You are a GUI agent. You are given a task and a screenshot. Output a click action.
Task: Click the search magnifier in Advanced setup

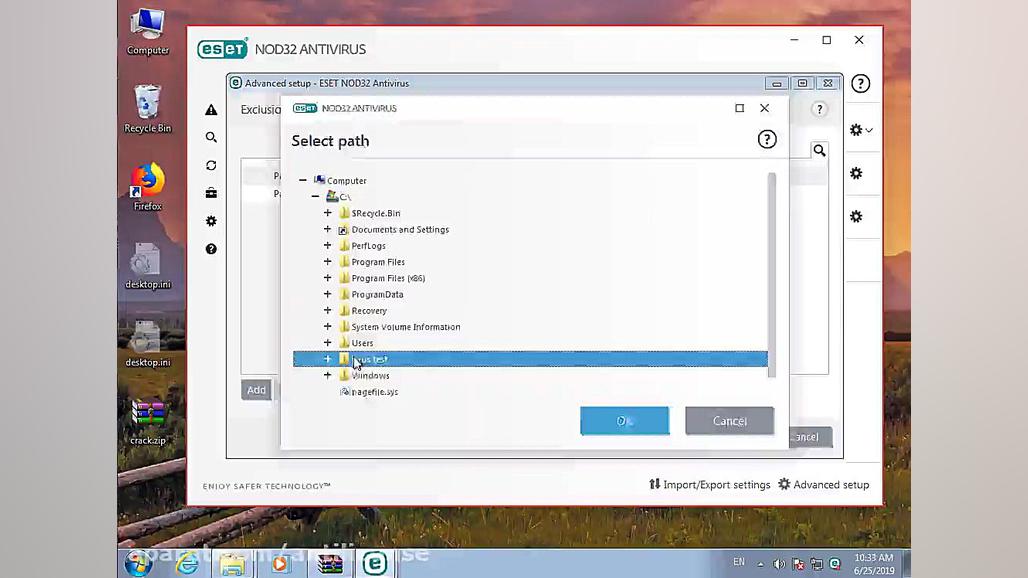click(x=819, y=150)
